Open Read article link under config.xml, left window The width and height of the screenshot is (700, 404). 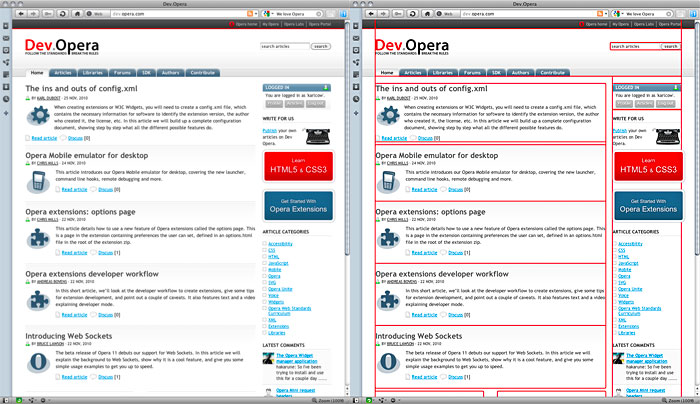(x=44, y=138)
